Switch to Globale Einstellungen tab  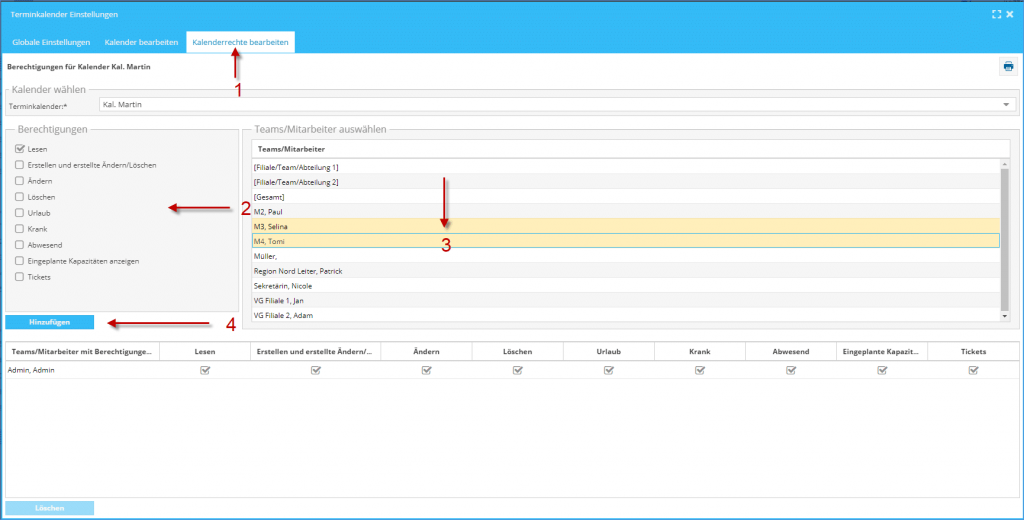[51, 42]
